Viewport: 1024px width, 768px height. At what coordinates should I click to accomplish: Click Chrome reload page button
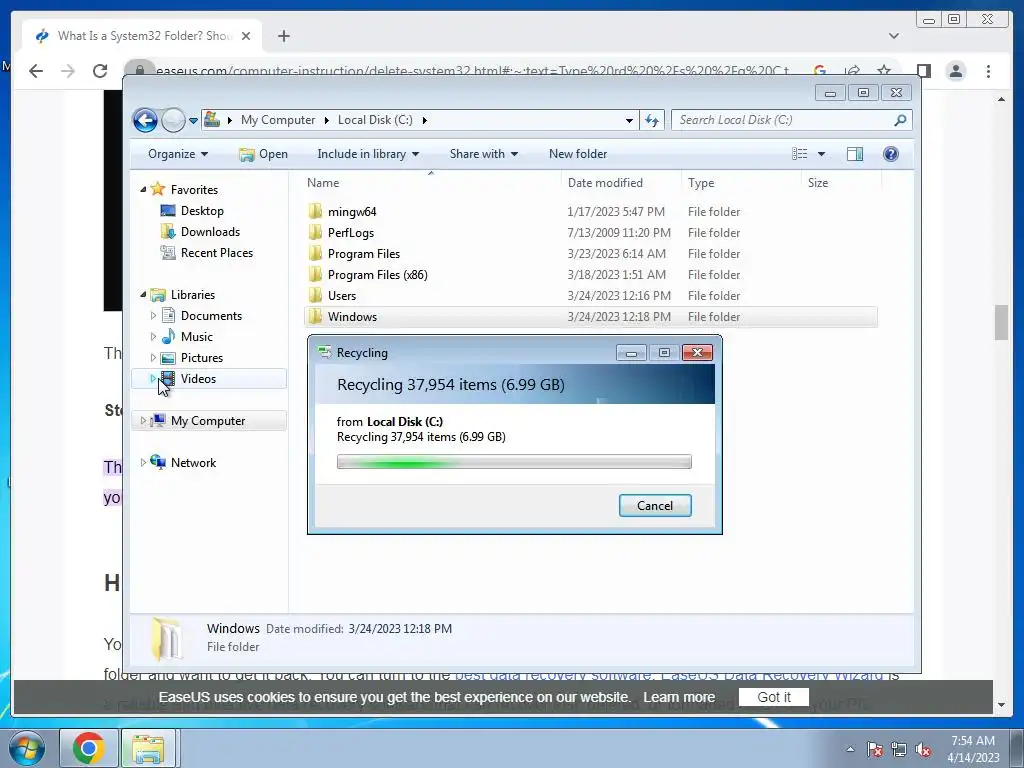coord(100,71)
